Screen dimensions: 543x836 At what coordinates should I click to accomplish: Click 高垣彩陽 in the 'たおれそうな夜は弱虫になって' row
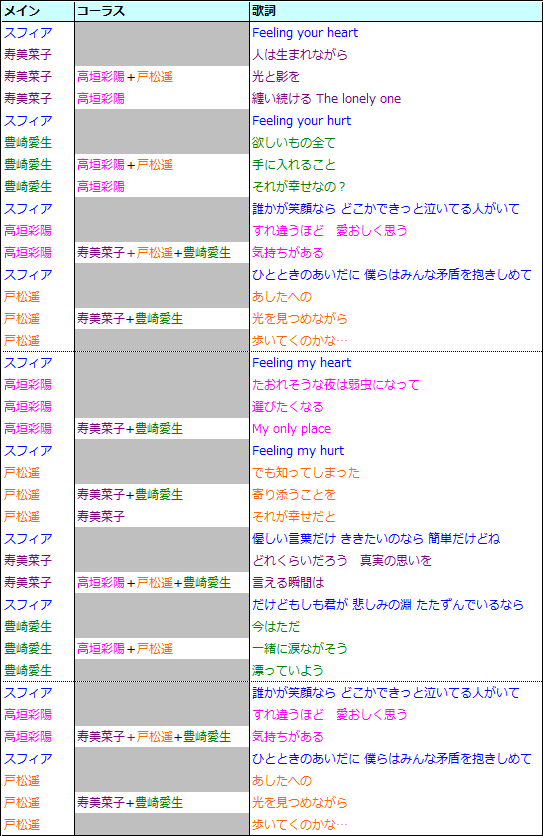[28, 384]
